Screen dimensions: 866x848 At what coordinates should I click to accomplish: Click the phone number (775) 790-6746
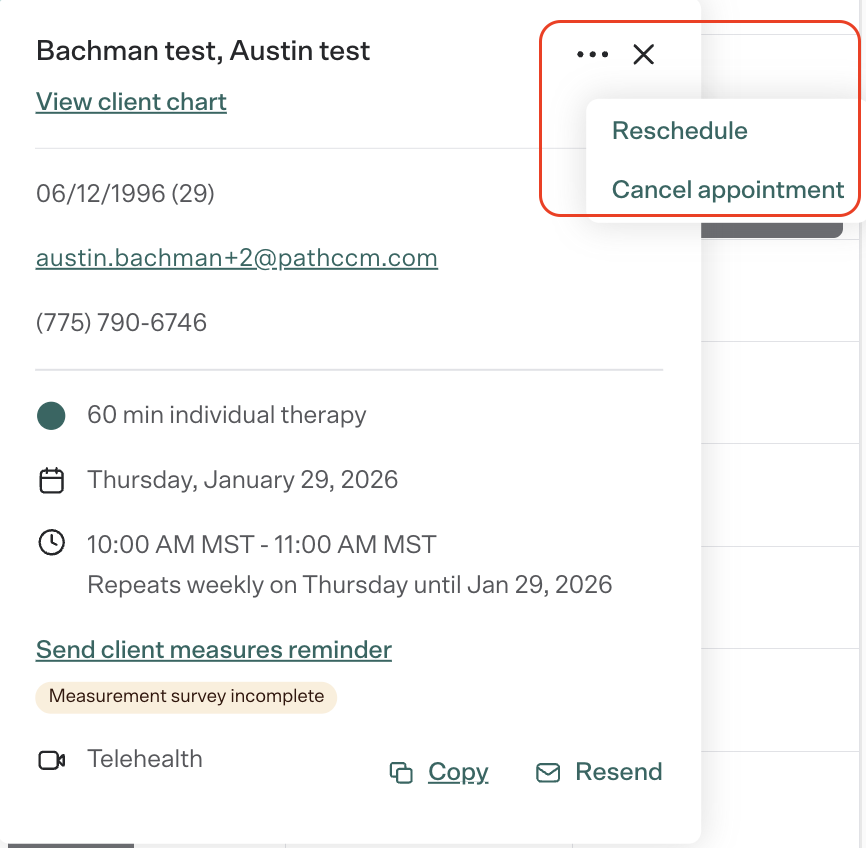tap(122, 322)
